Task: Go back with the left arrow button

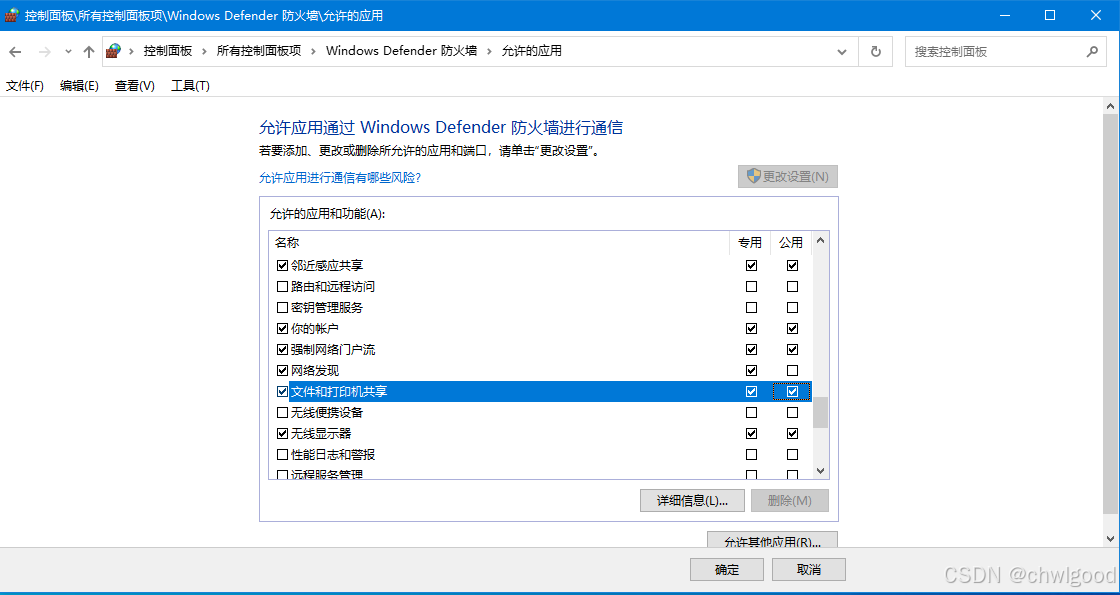Action: (15, 51)
